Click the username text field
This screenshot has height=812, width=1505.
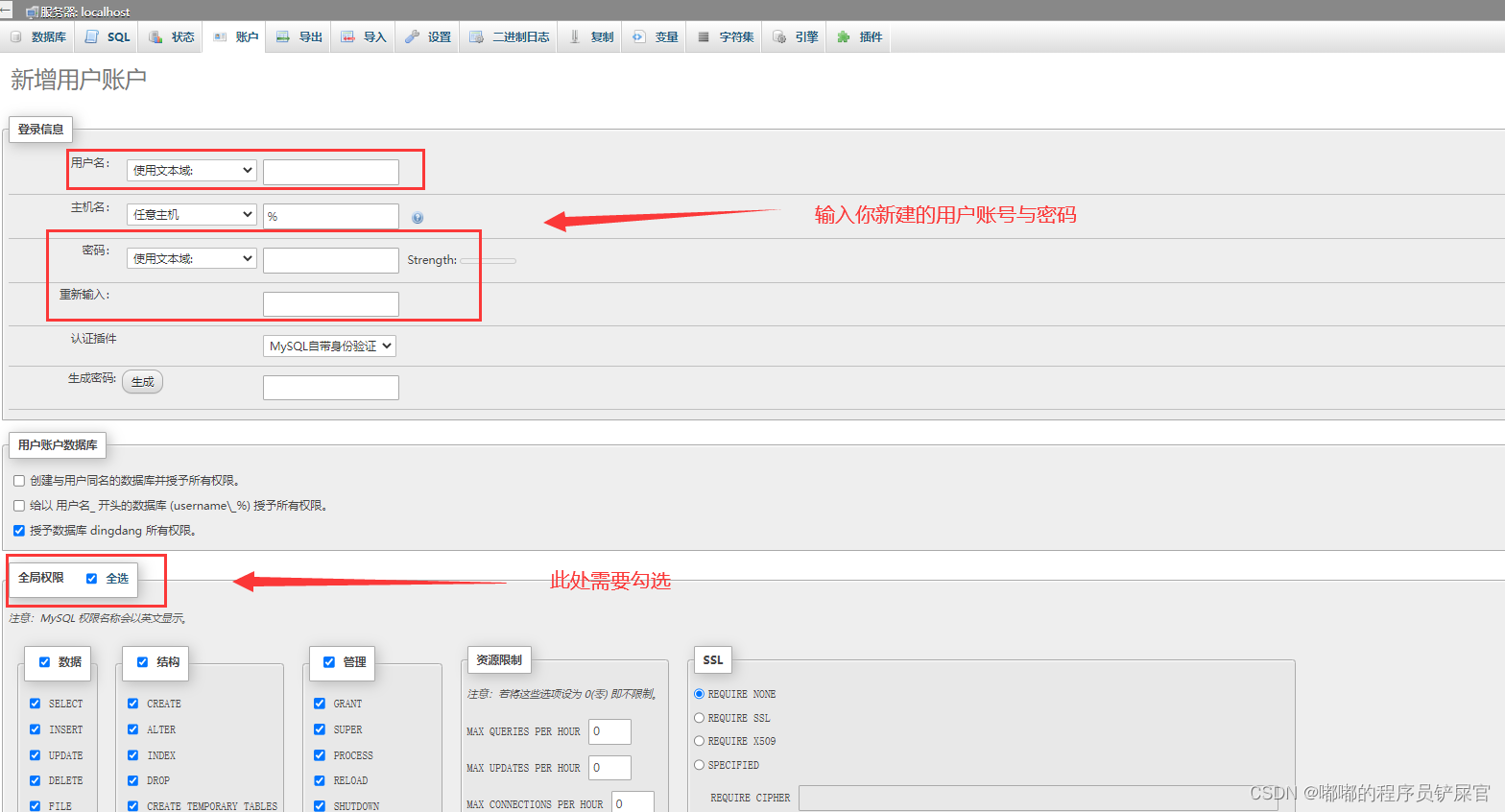pyautogui.click(x=331, y=172)
